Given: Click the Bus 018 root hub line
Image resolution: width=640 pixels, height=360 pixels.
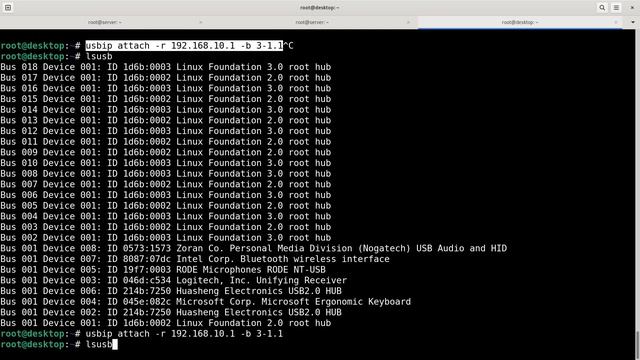Looking at the screenshot, I should (166, 67).
